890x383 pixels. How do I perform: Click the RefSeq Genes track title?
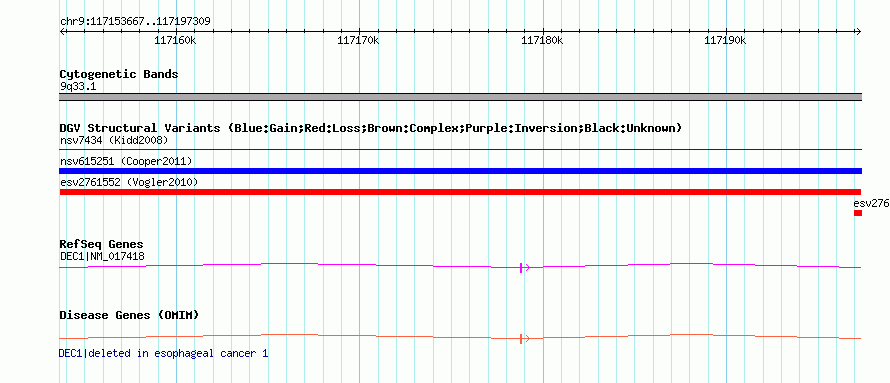102,244
